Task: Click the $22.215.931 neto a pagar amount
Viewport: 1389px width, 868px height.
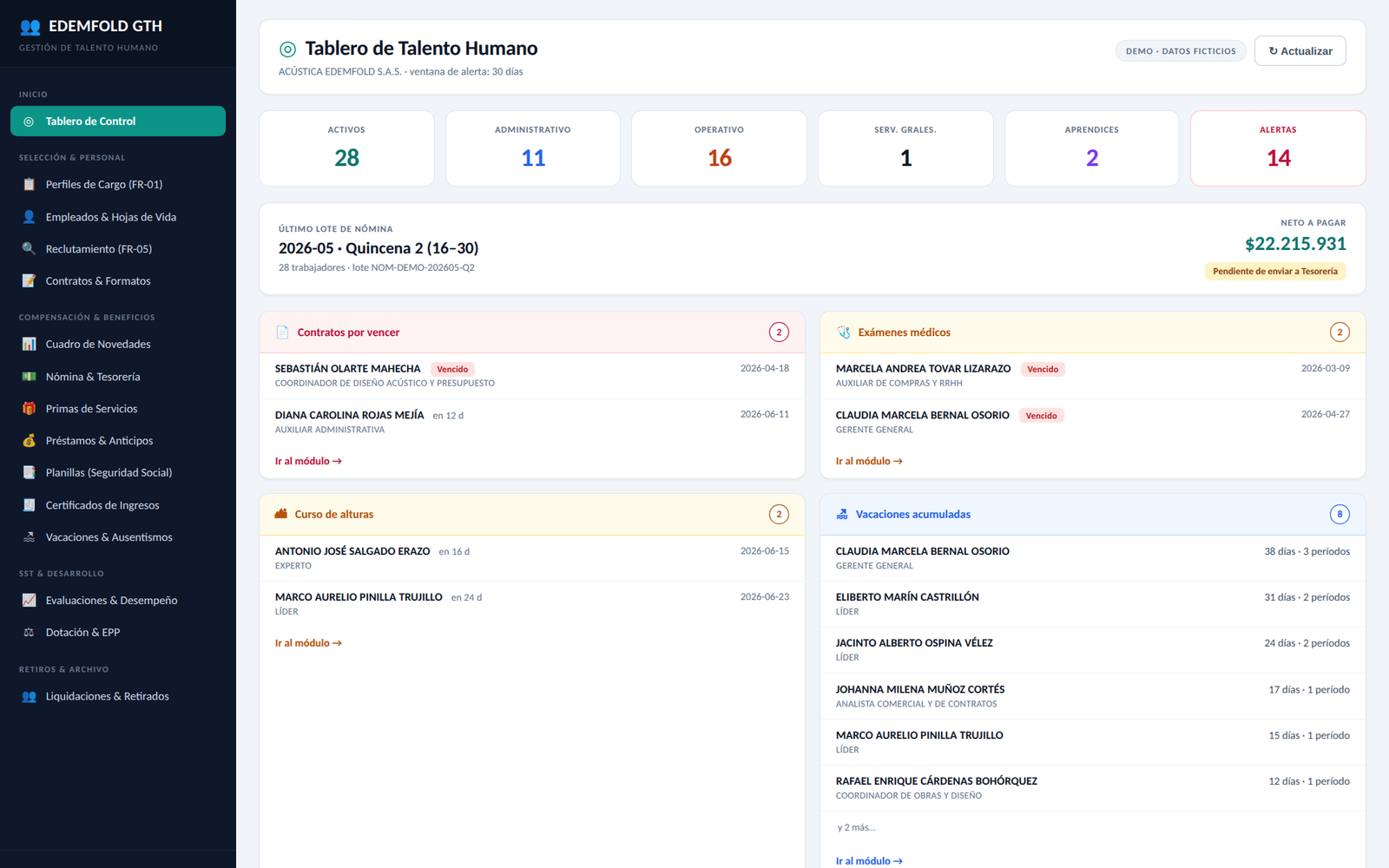Action: click(1295, 244)
